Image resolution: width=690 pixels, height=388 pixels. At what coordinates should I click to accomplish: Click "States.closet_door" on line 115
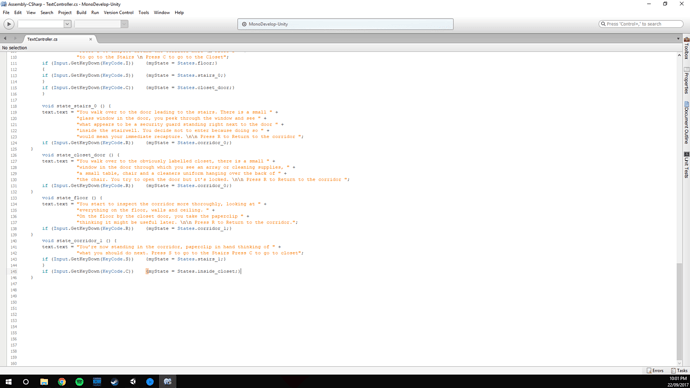tap(204, 88)
